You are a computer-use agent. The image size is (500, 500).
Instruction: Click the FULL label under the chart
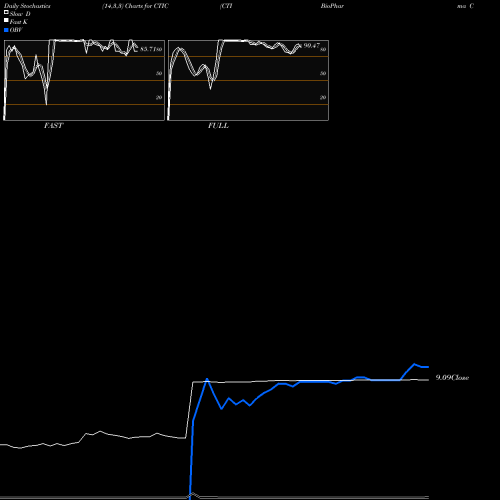(x=218, y=126)
